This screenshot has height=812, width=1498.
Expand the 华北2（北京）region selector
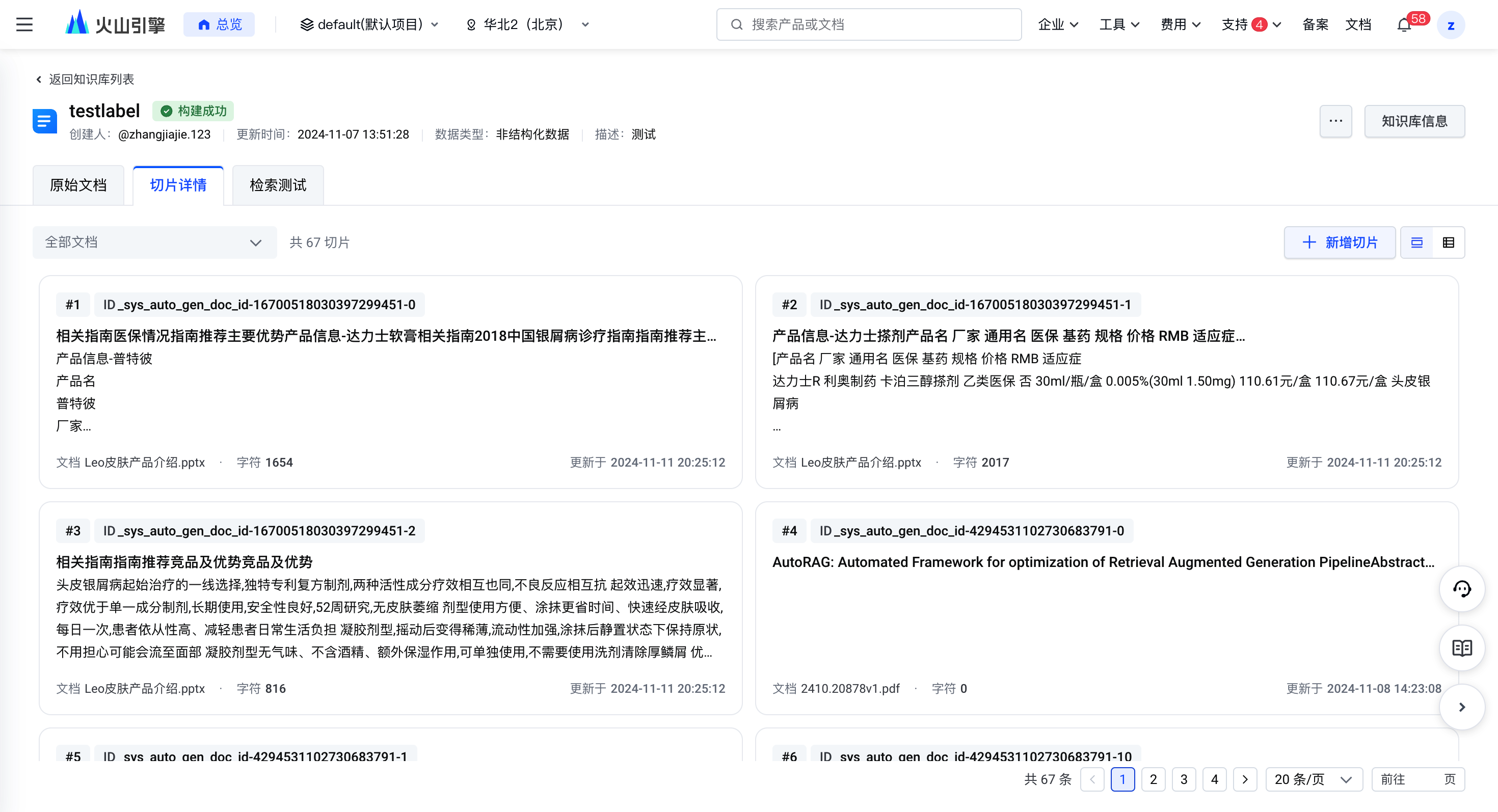point(528,24)
